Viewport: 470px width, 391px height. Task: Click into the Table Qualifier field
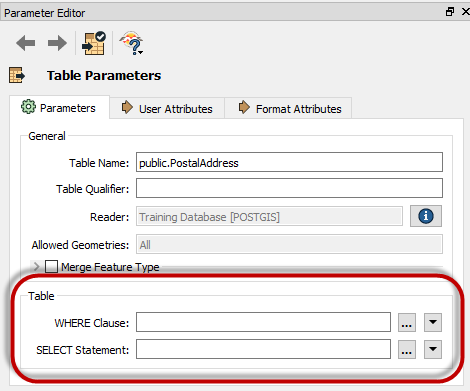coord(289,188)
